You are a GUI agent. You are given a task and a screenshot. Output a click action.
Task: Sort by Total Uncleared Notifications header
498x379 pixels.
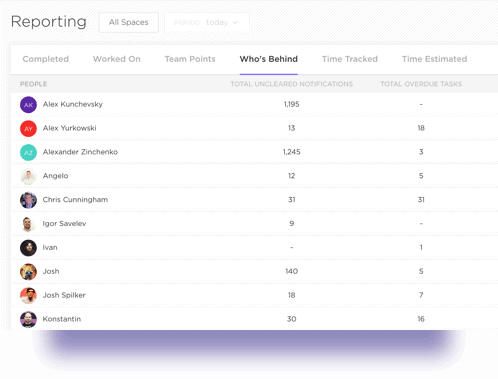pos(292,84)
